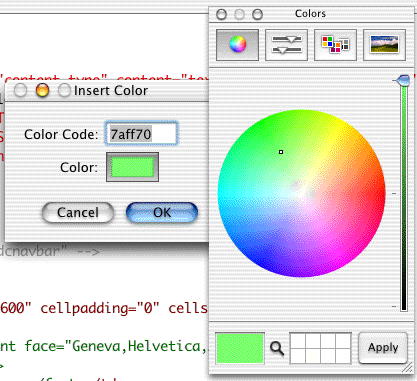Switch to the color sliders mode
Viewport: 417px width, 381px height.
[286, 45]
